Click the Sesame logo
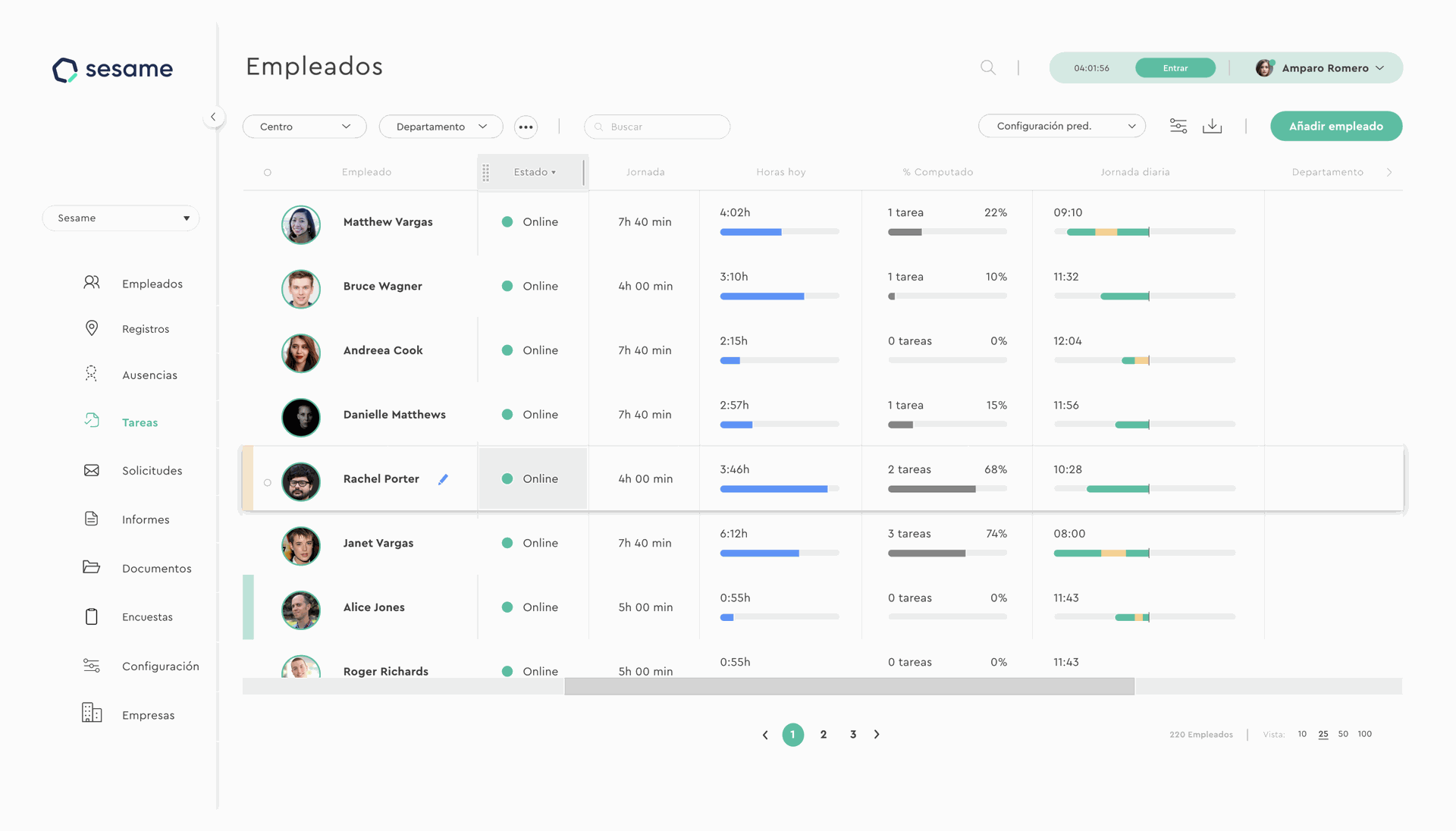Image resolution: width=1456 pixels, height=831 pixels. tap(112, 70)
